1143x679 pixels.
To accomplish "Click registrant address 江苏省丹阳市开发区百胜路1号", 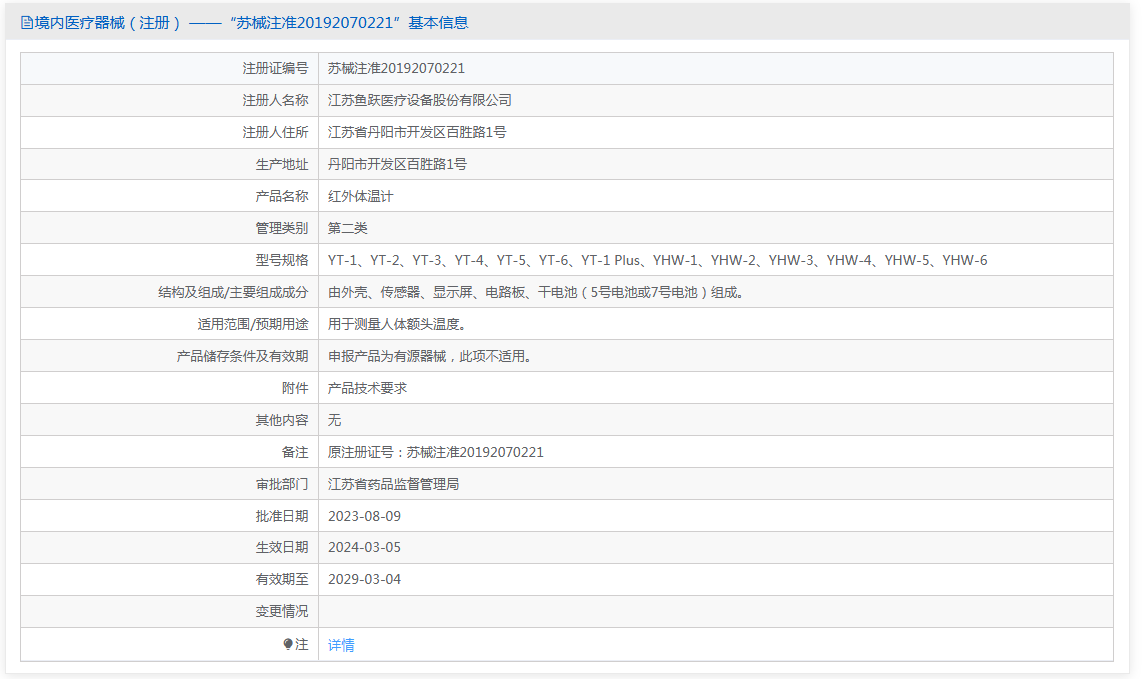I will coord(417,132).
